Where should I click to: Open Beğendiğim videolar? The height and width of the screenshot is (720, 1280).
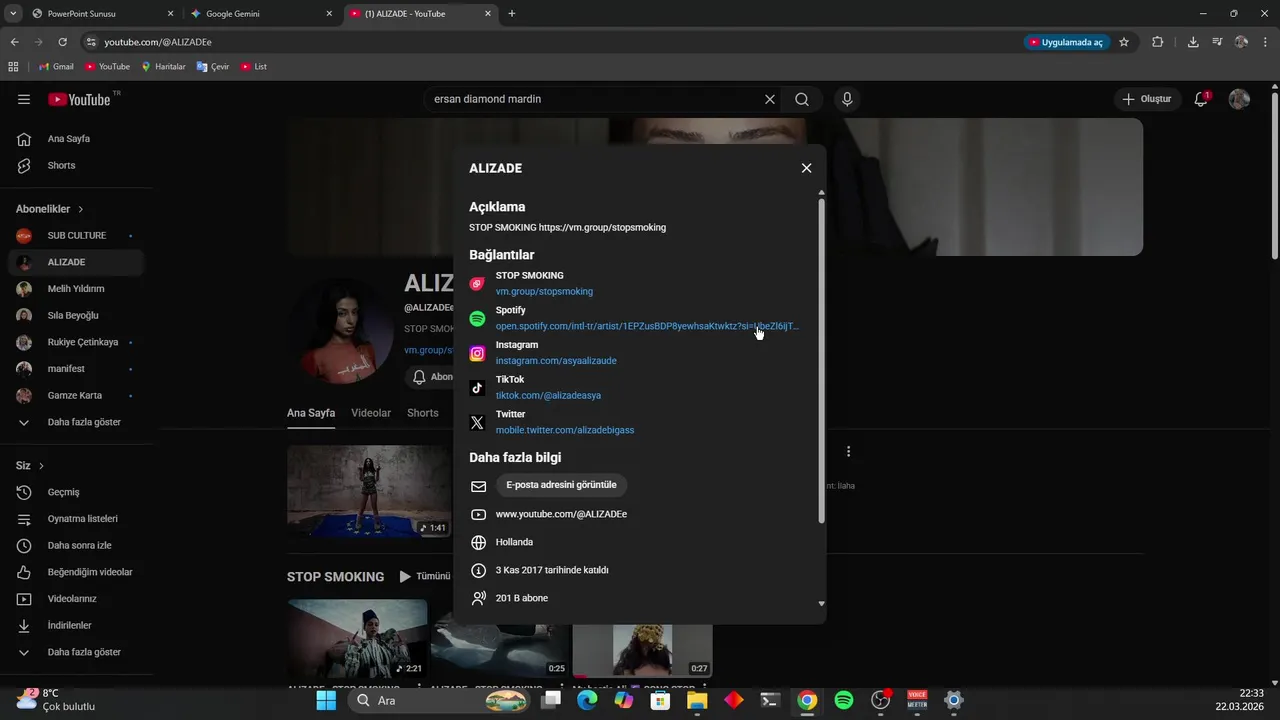click(76, 572)
